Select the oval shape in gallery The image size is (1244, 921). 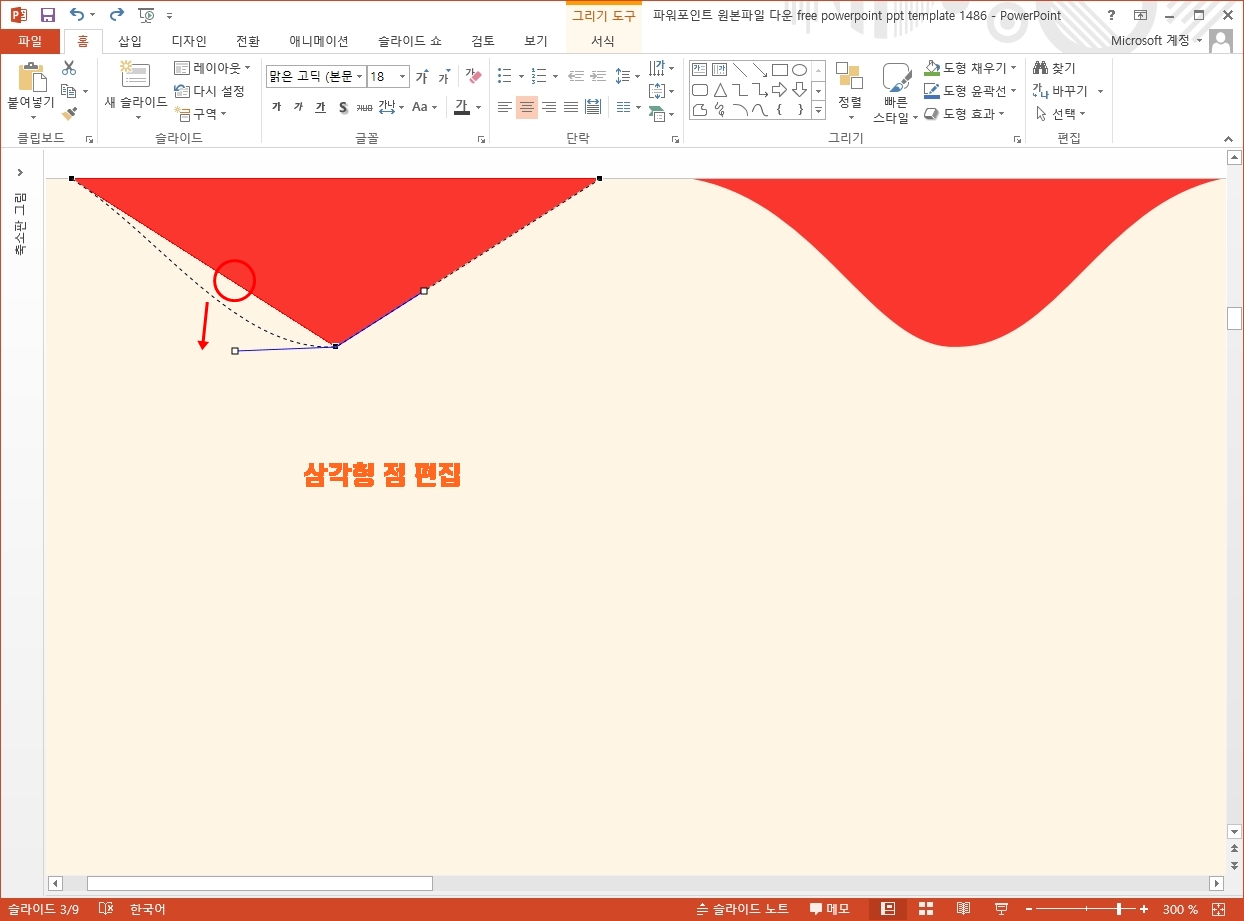point(800,70)
